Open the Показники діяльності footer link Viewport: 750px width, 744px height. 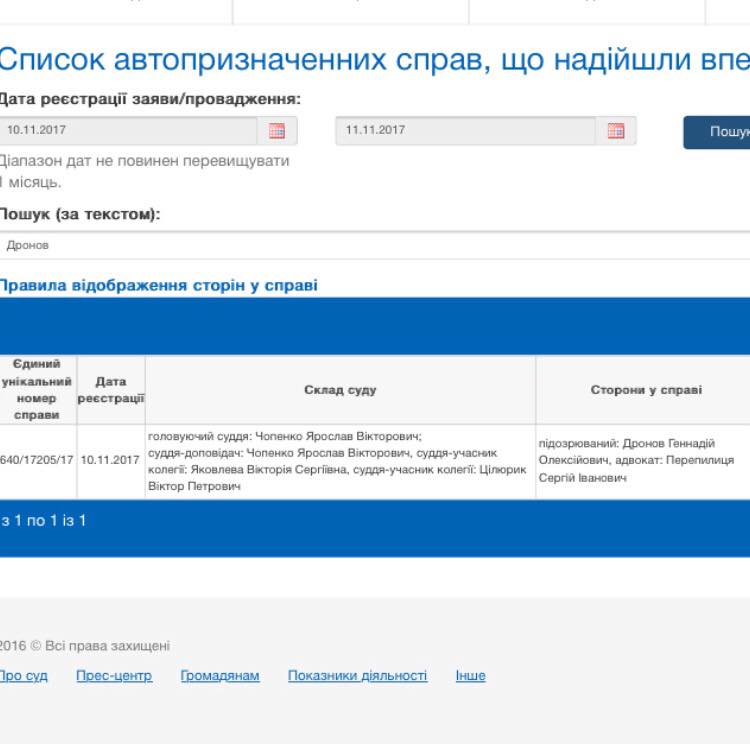point(358,676)
